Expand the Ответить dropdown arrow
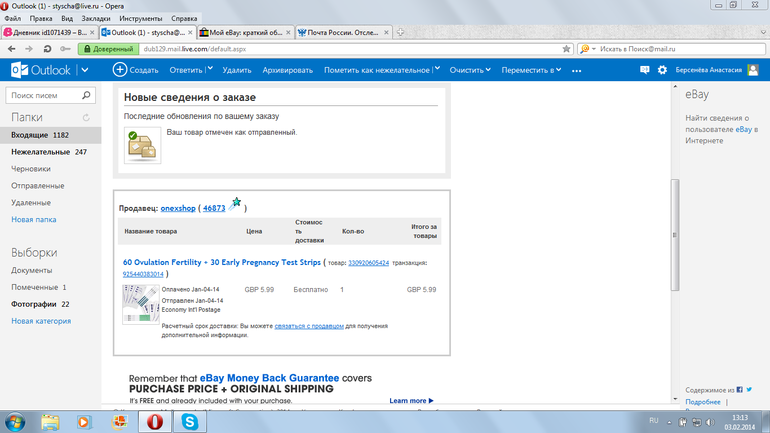770x433 pixels. 210,70
